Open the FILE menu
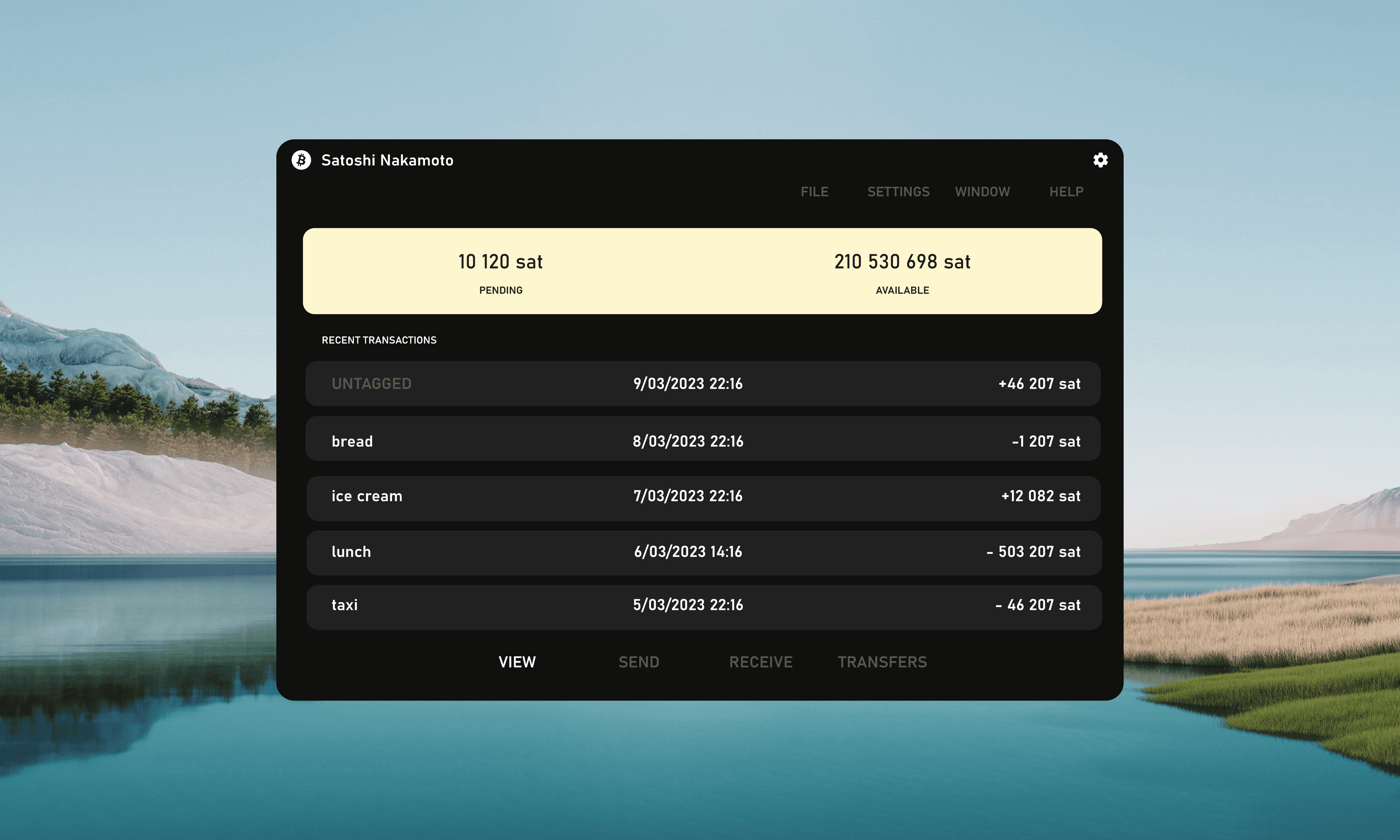This screenshot has height=840, width=1400. [x=814, y=192]
